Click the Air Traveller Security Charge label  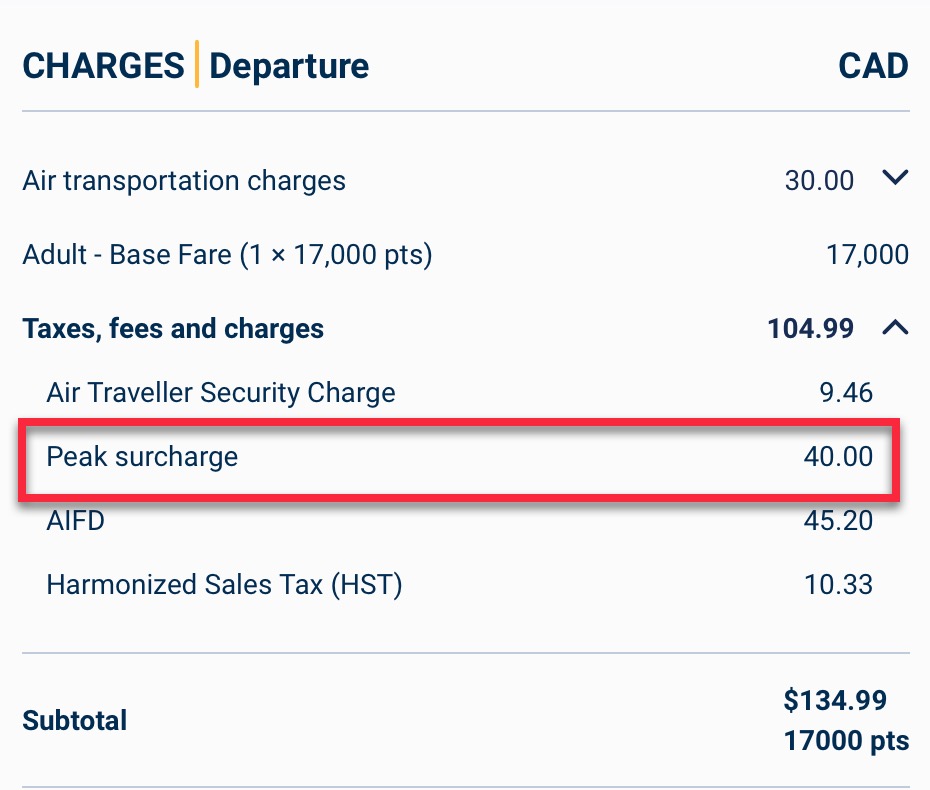pos(221,393)
